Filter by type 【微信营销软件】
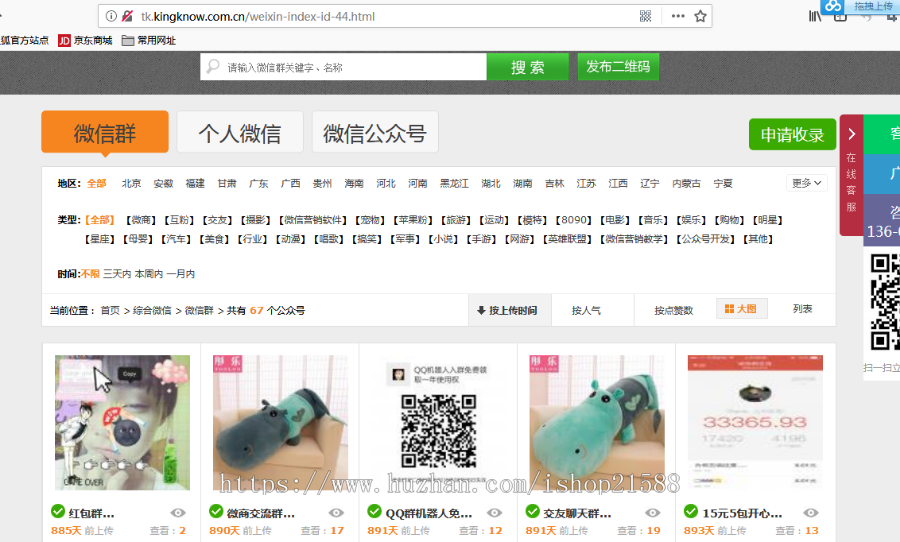This screenshot has height=542, width=900. tap(313, 220)
